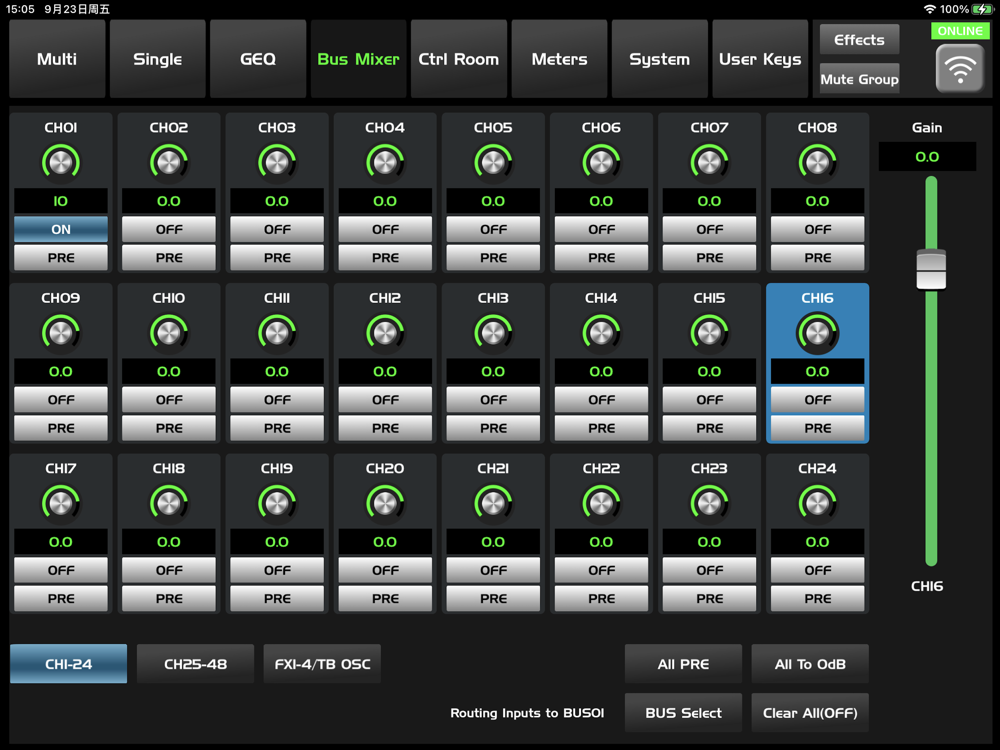The width and height of the screenshot is (1000, 750).
Task: Open BUS Select
Action: tap(683, 712)
